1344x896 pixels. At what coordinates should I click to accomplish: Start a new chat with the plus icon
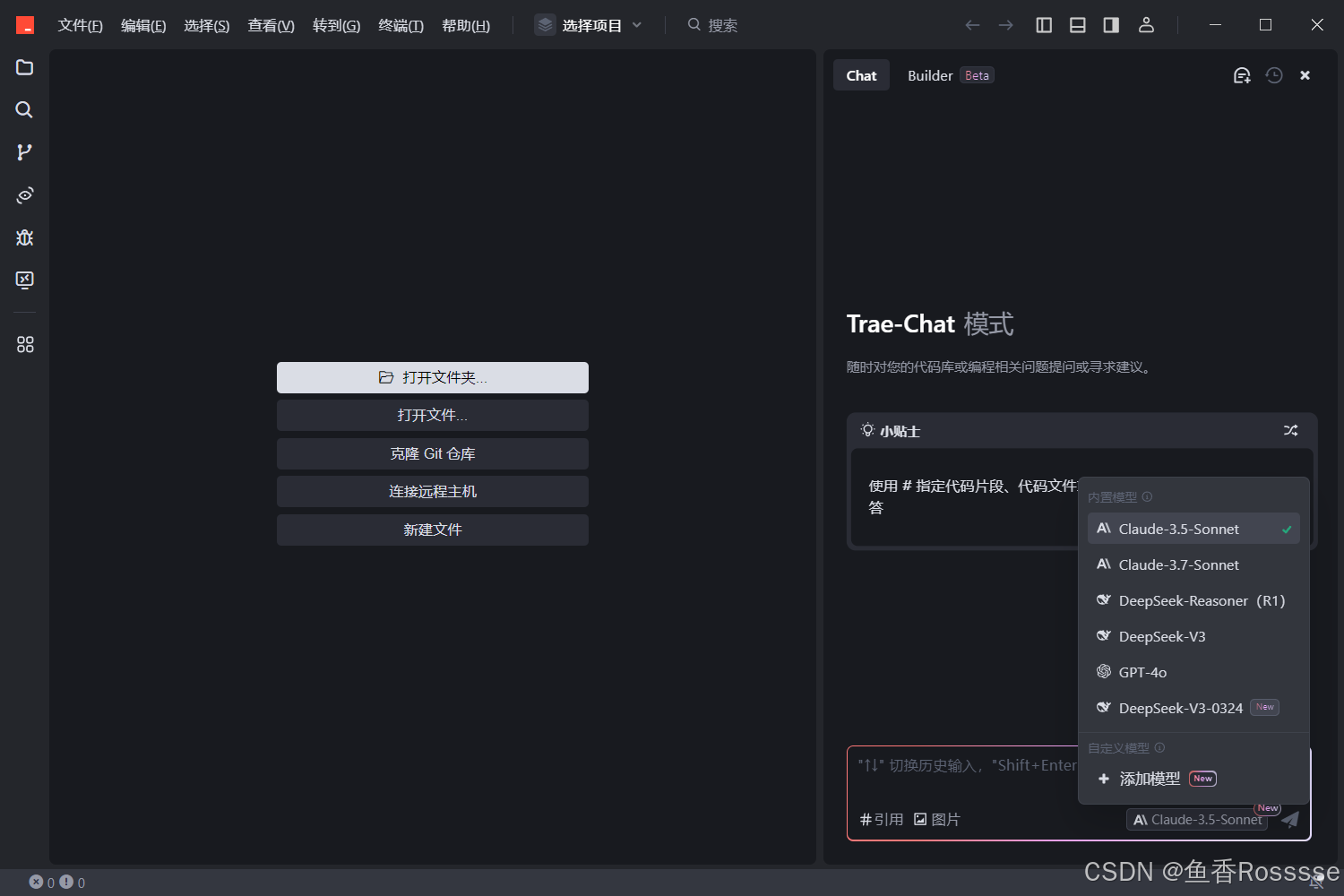(1242, 75)
